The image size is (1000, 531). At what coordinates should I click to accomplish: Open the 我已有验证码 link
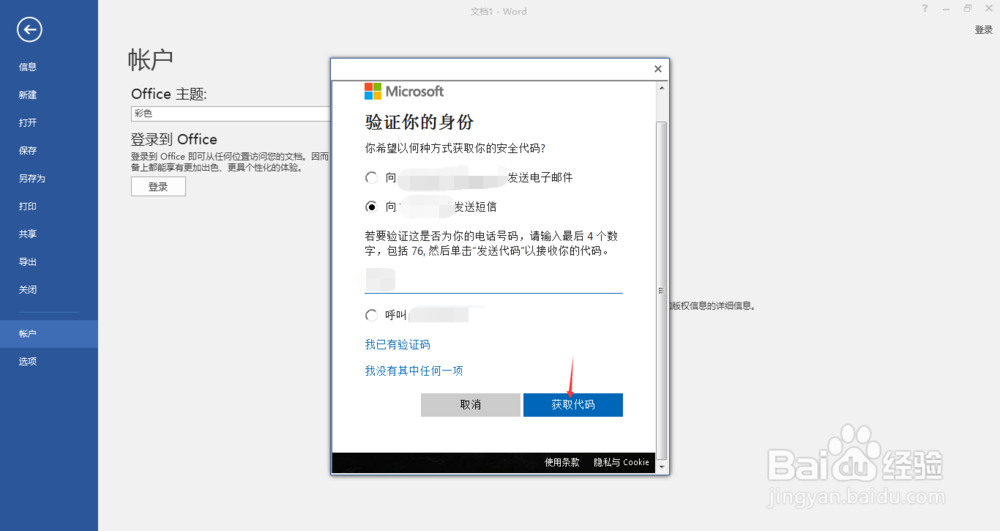click(397, 345)
